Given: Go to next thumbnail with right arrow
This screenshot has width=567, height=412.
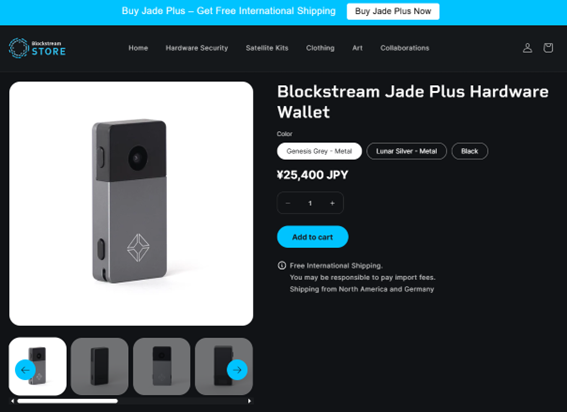Looking at the screenshot, I should (237, 370).
